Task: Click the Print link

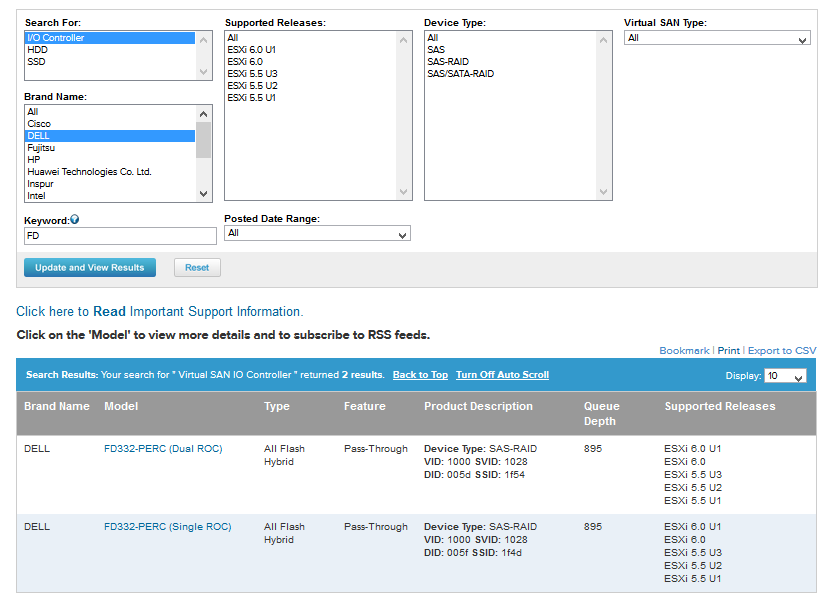Action: [728, 350]
